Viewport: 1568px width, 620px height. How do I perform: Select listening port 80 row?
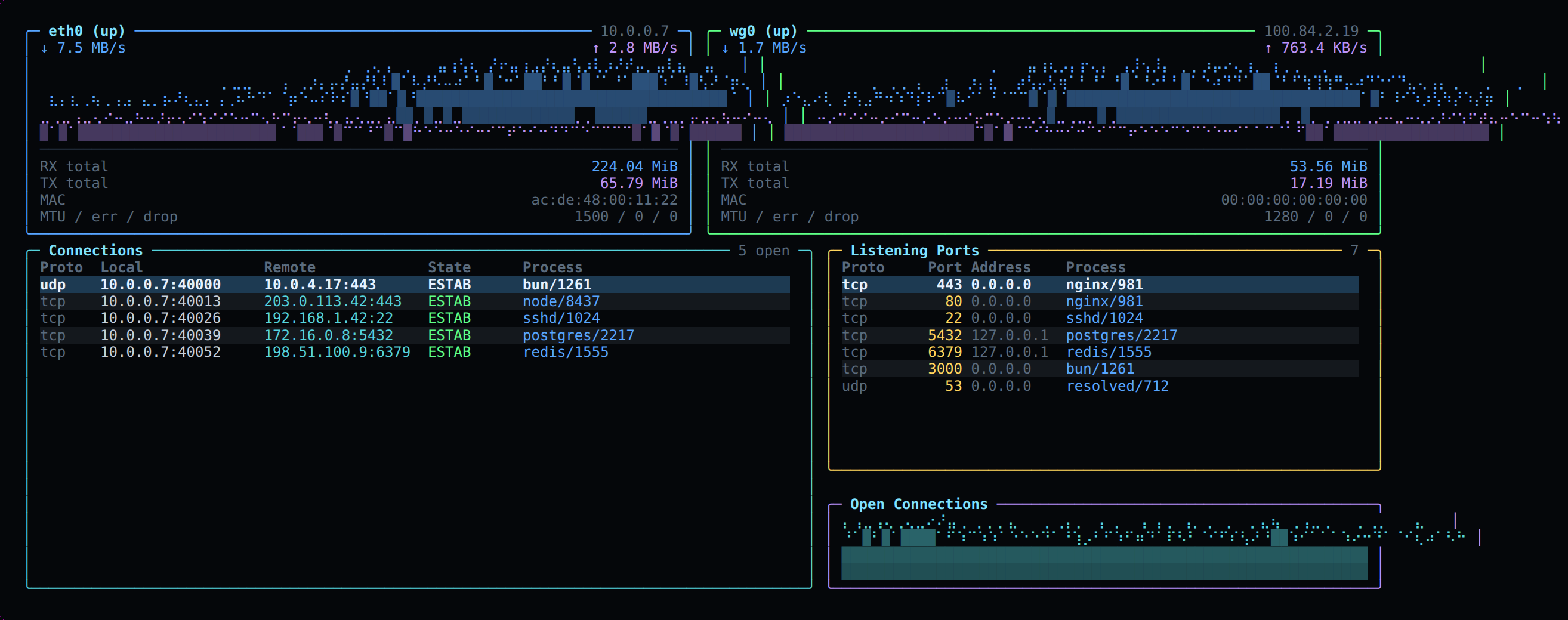1100,301
